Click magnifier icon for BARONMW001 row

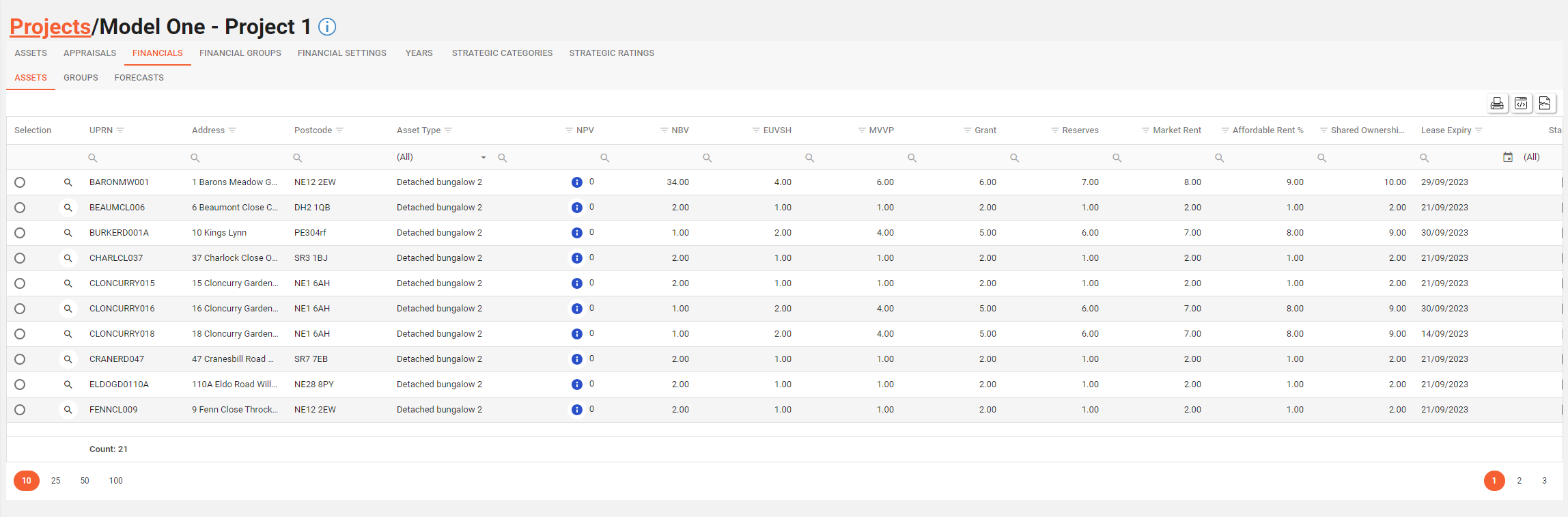[x=68, y=182]
